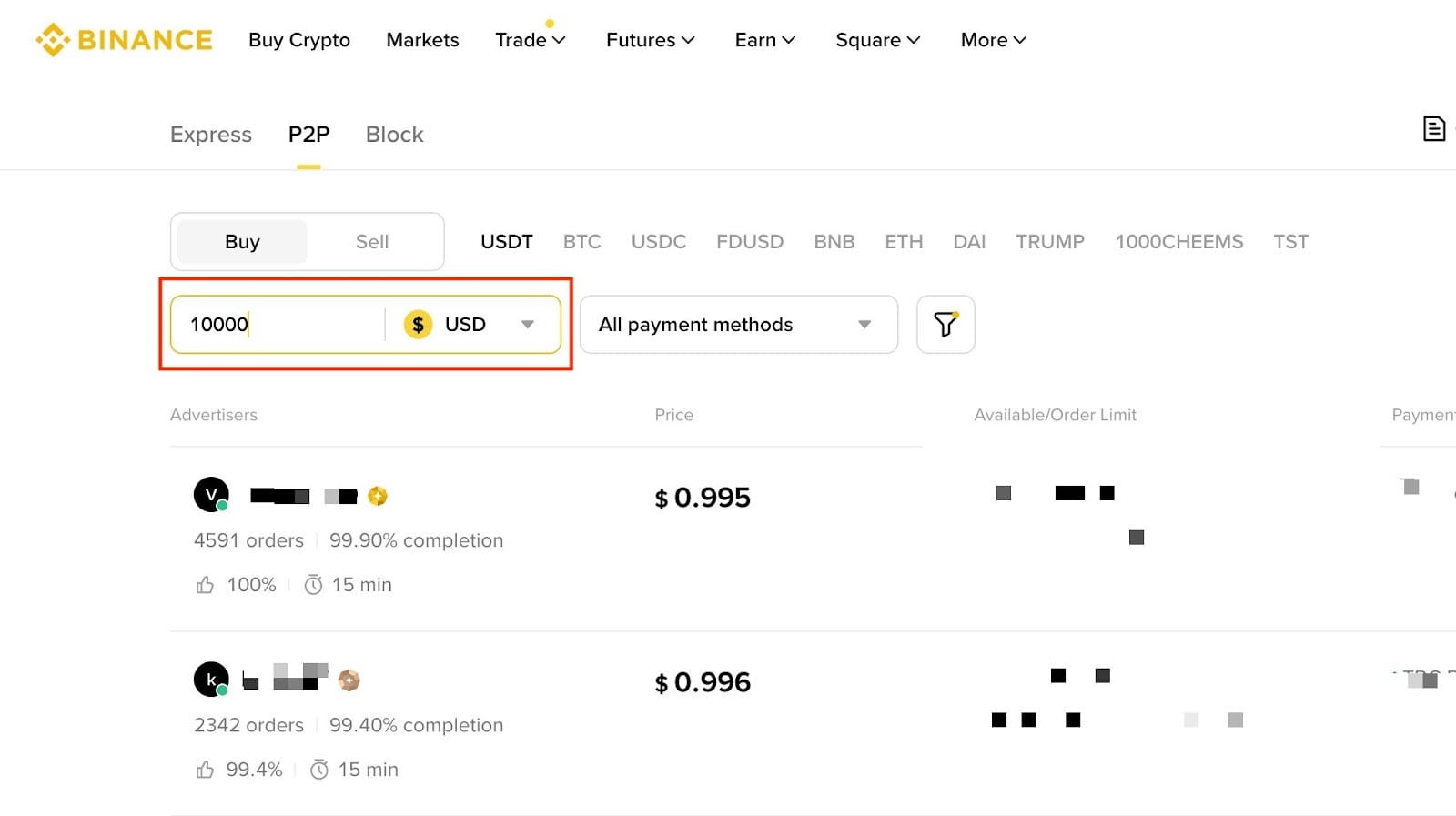Expand the Futures menu
This screenshot has height=816, width=1456.
[650, 40]
